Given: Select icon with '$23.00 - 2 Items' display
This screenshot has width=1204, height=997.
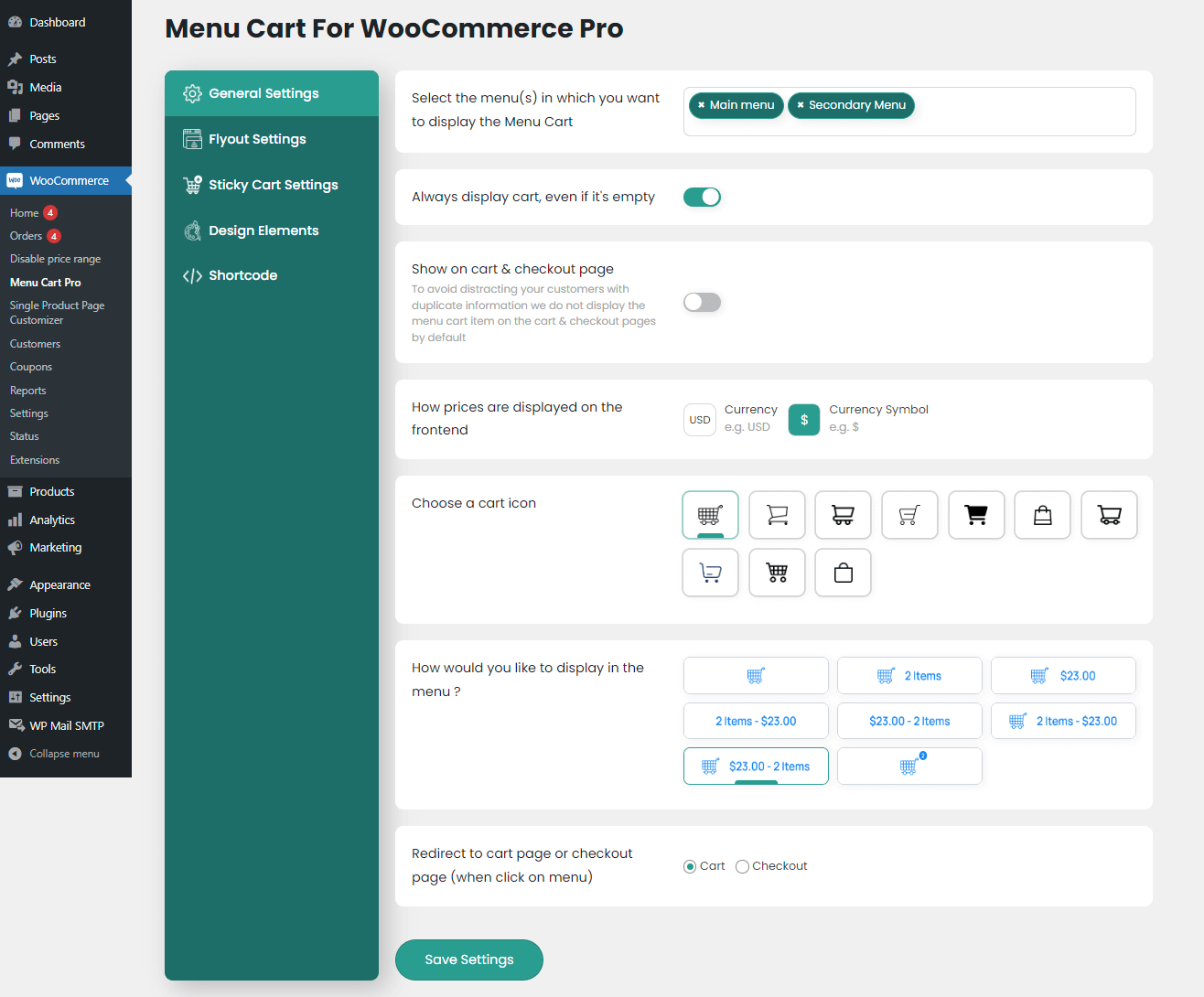Looking at the screenshot, I should 756,767.
